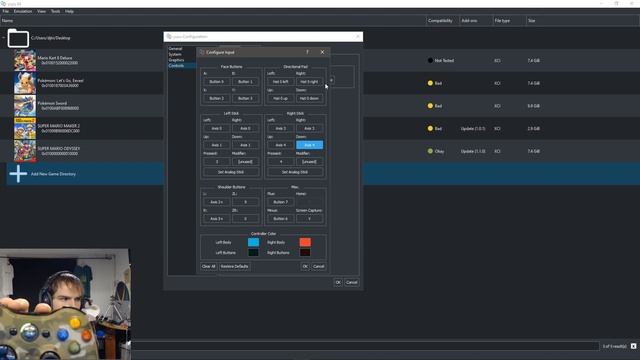Click the help question mark in Configure Input
The height and width of the screenshot is (360, 640).
click(x=307, y=52)
